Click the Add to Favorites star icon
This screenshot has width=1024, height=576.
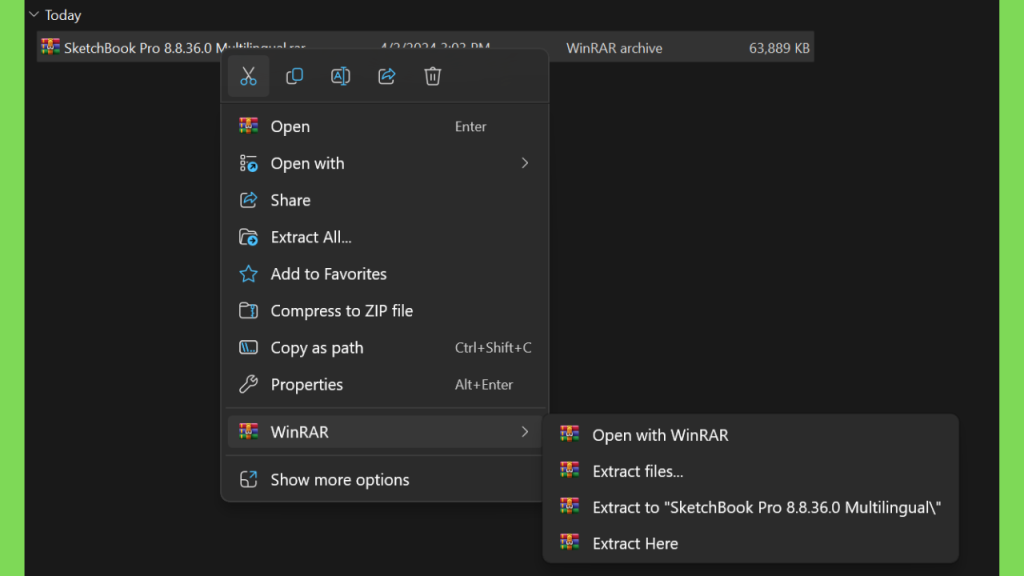248,274
